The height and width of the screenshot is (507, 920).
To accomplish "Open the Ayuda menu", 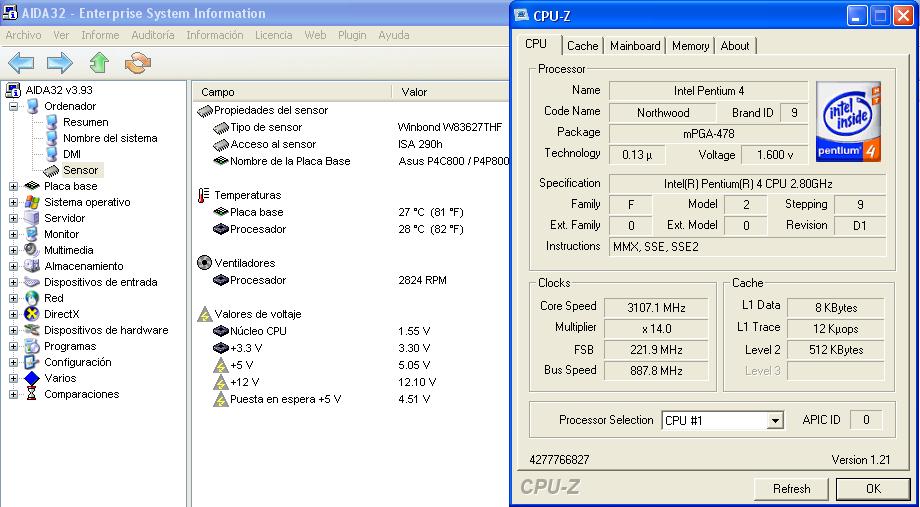I will coord(393,35).
